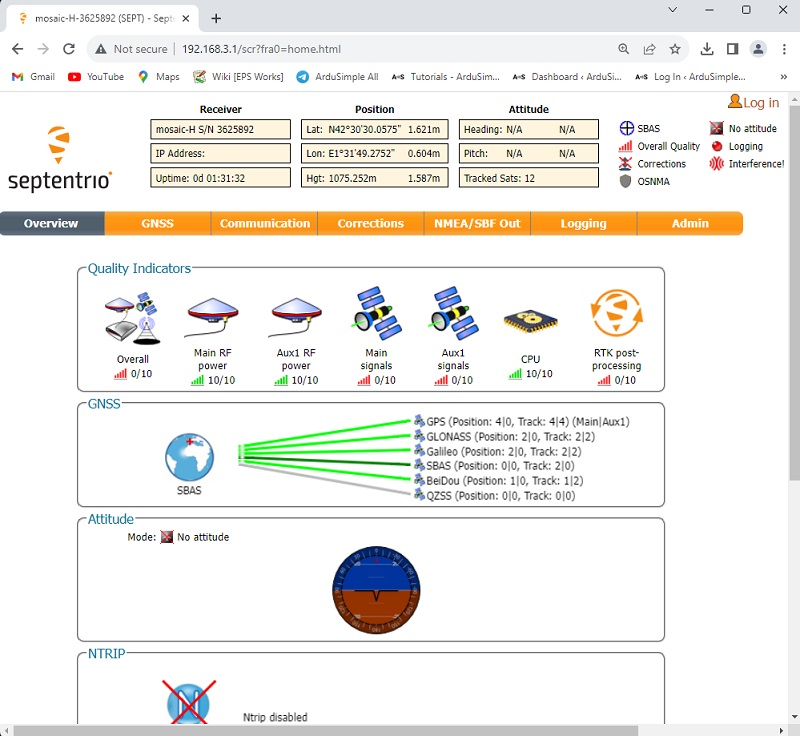800x736 pixels.
Task: Click the RTK post-processing icon
Action: [x=615, y=314]
